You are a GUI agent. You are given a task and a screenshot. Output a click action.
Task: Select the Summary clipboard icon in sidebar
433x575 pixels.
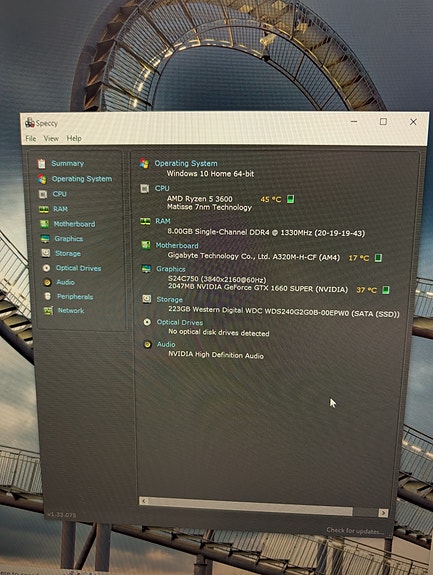[x=42, y=164]
